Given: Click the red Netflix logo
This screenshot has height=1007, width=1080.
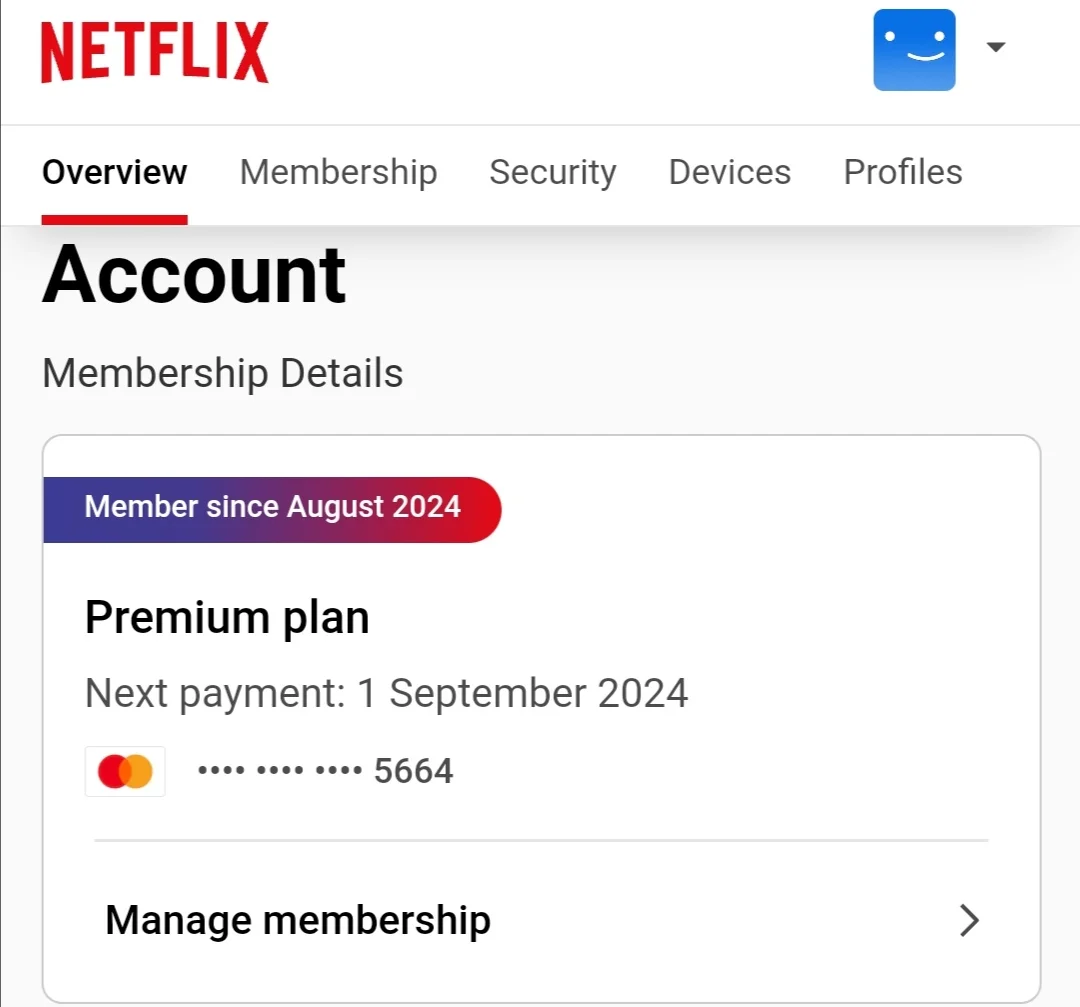Looking at the screenshot, I should tap(154, 52).
